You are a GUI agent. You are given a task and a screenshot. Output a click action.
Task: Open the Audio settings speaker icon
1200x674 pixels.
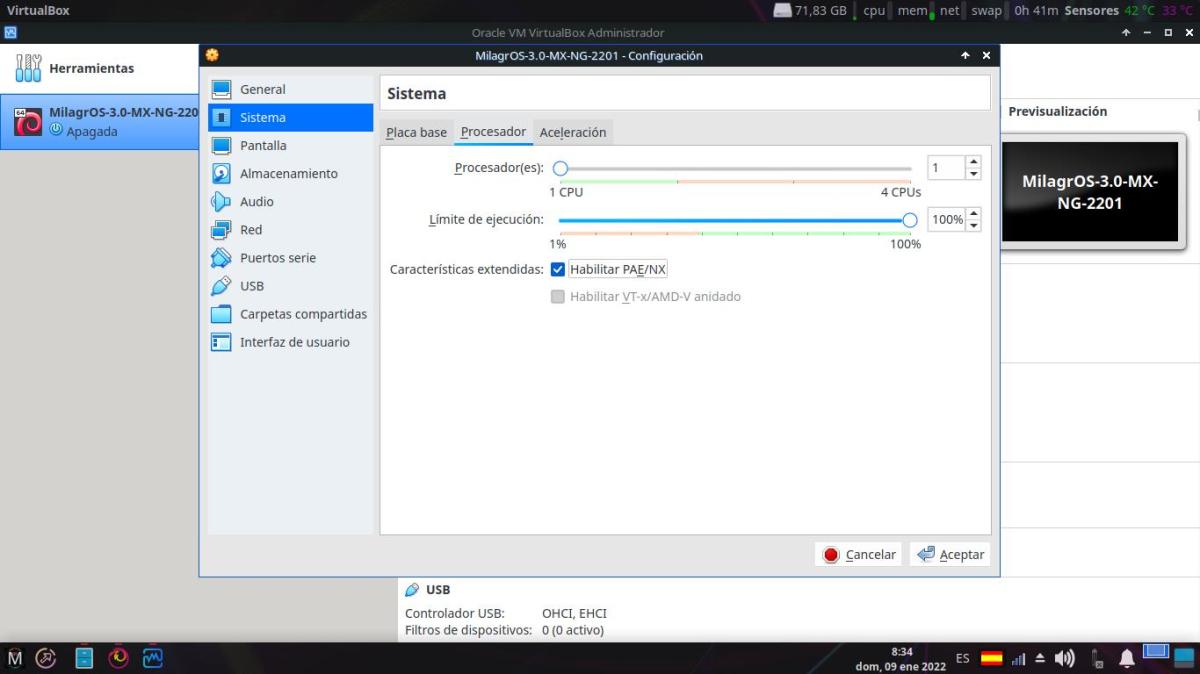click(221, 202)
